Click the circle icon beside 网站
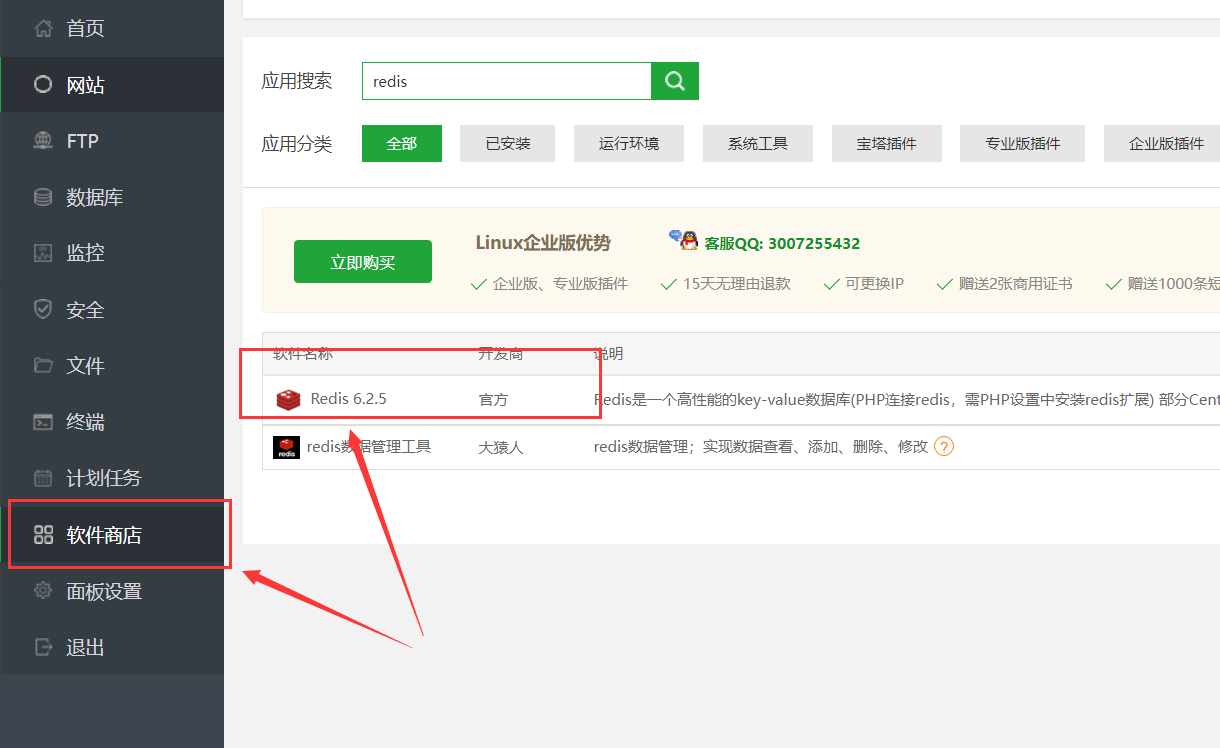The image size is (1220, 748). point(43,85)
